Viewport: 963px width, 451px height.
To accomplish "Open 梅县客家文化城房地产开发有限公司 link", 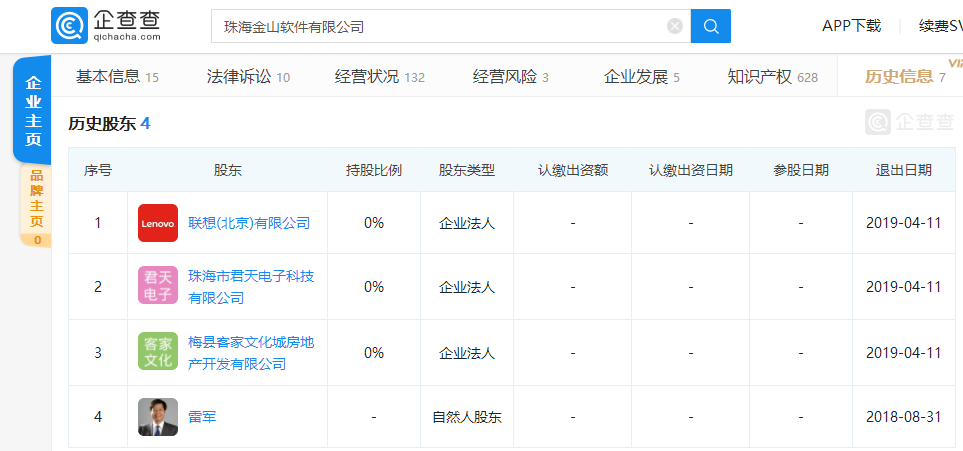I will pos(251,353).
